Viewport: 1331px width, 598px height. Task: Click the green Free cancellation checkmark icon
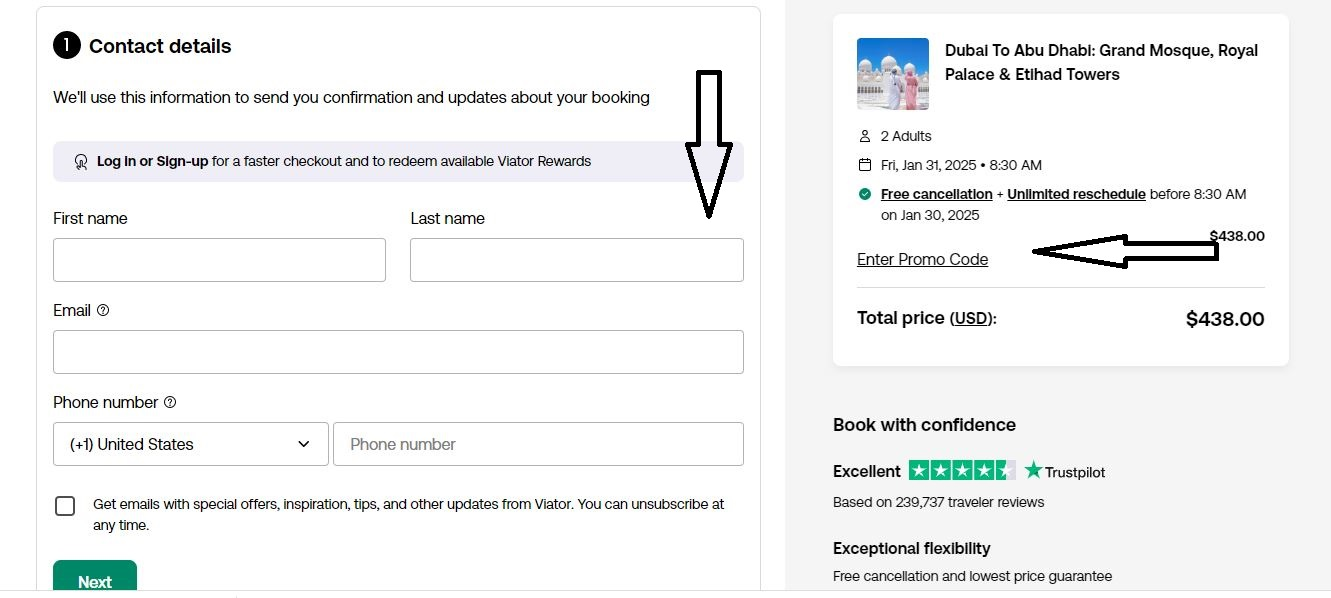(865, 194)
